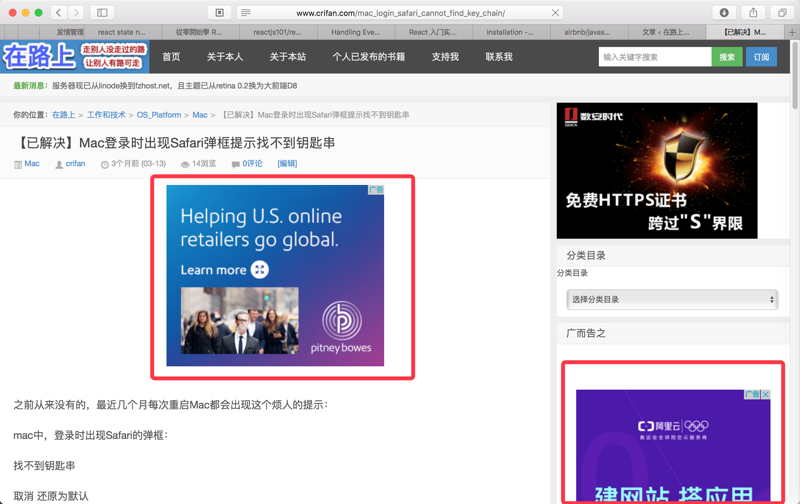
Task: Click the [编辑] edit link
Action: pos(287,163)
